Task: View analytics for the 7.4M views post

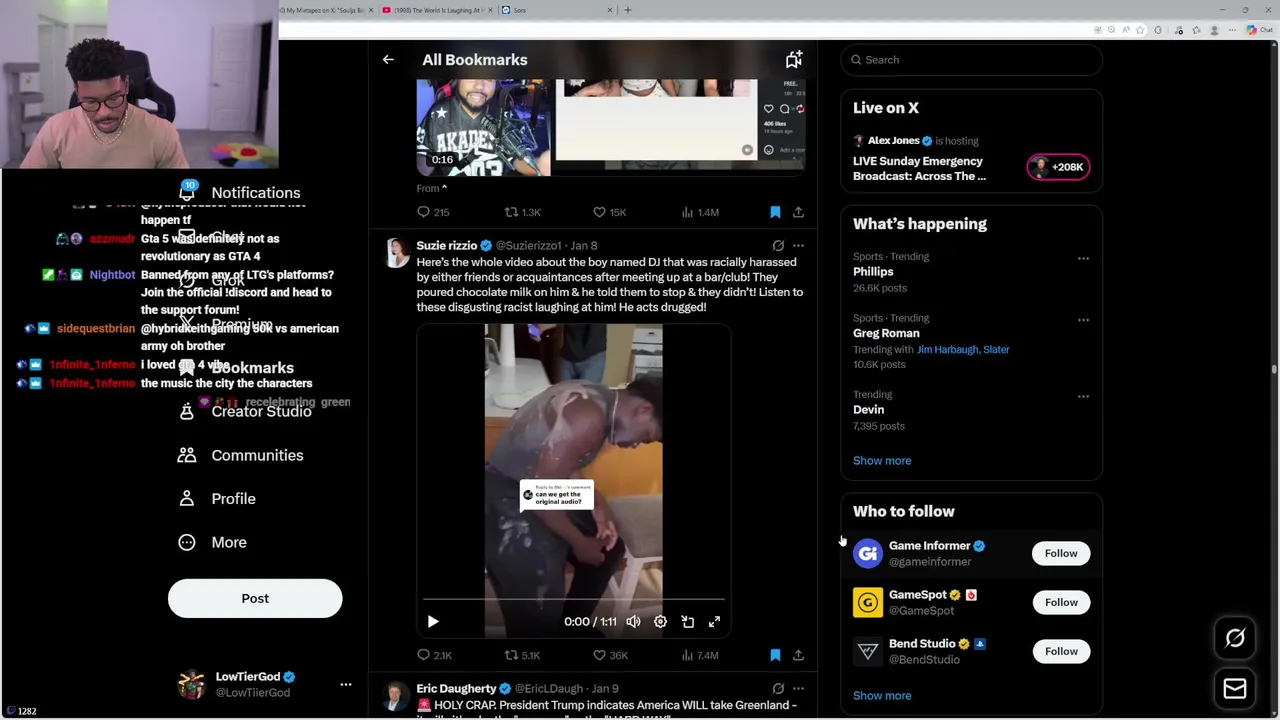Action: pos(699,655)
